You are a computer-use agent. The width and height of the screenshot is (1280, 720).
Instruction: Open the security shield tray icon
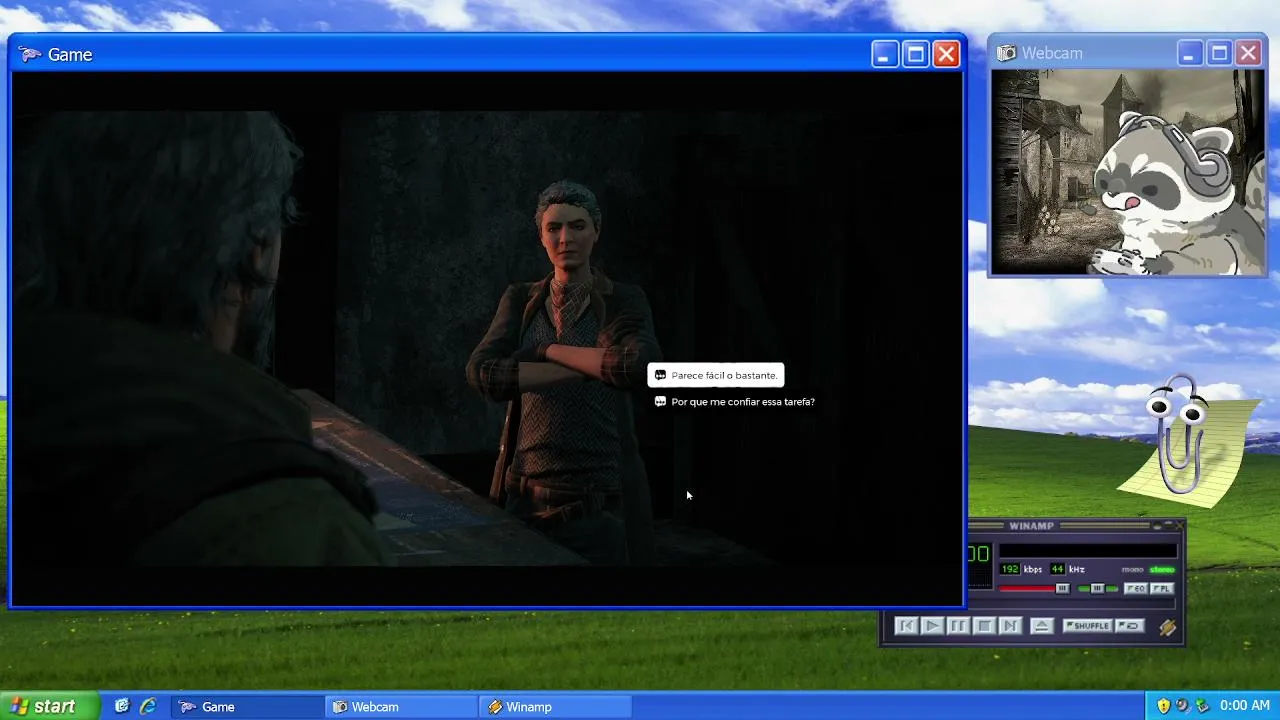(x=1163, y=706)
